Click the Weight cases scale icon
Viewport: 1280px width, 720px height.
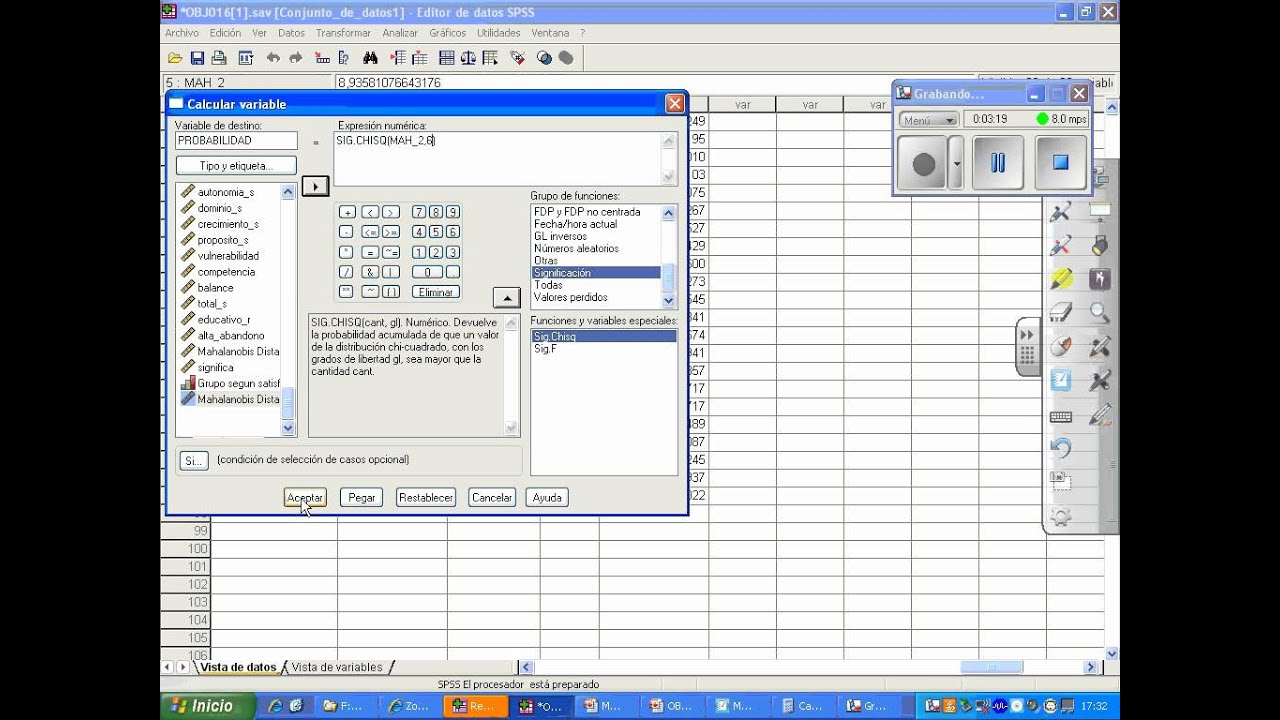(469, 58)
